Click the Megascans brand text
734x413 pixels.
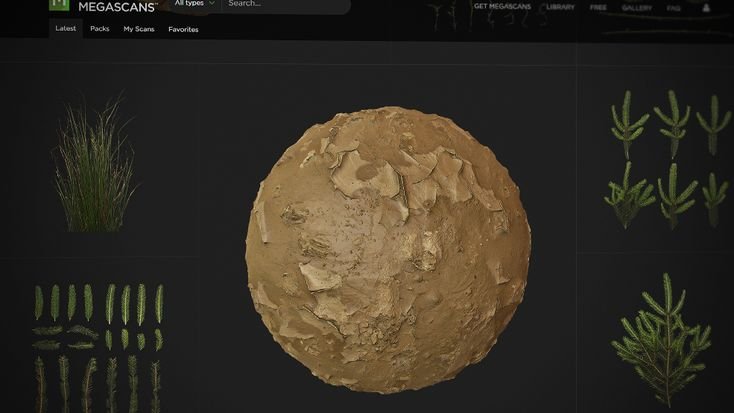118,6
